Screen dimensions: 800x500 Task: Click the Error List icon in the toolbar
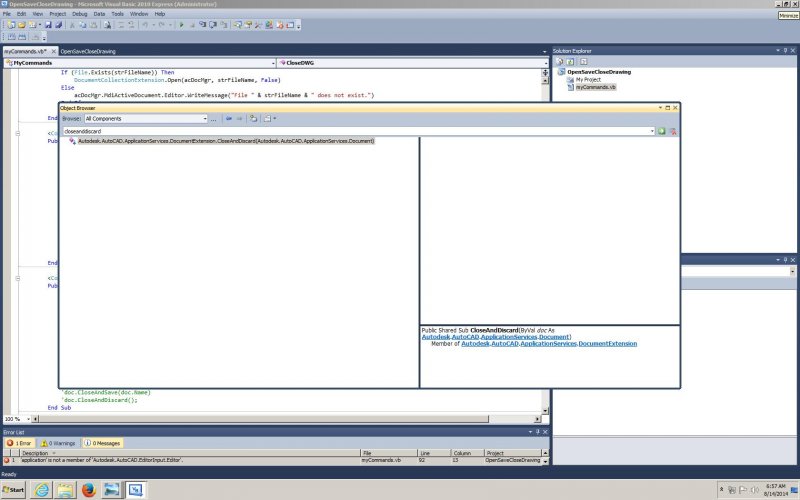[x=280, y=24]
